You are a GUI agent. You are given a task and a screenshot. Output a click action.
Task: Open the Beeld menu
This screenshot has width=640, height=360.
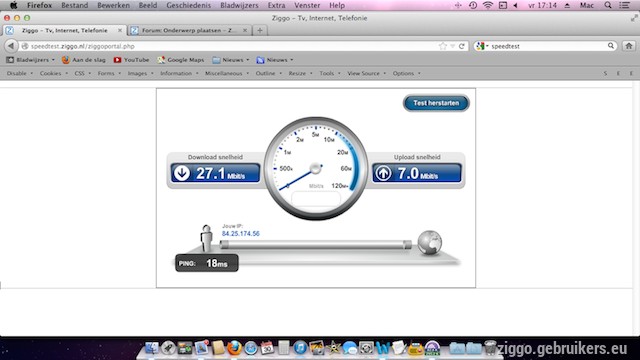(x=148, y=5)
